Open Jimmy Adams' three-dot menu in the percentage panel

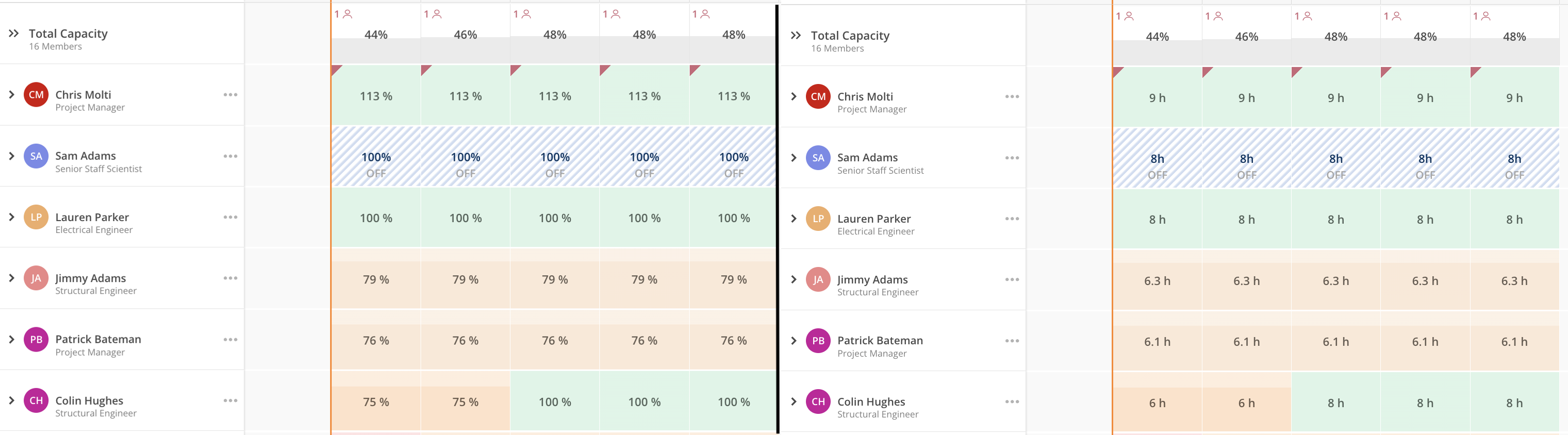(230, 278)
